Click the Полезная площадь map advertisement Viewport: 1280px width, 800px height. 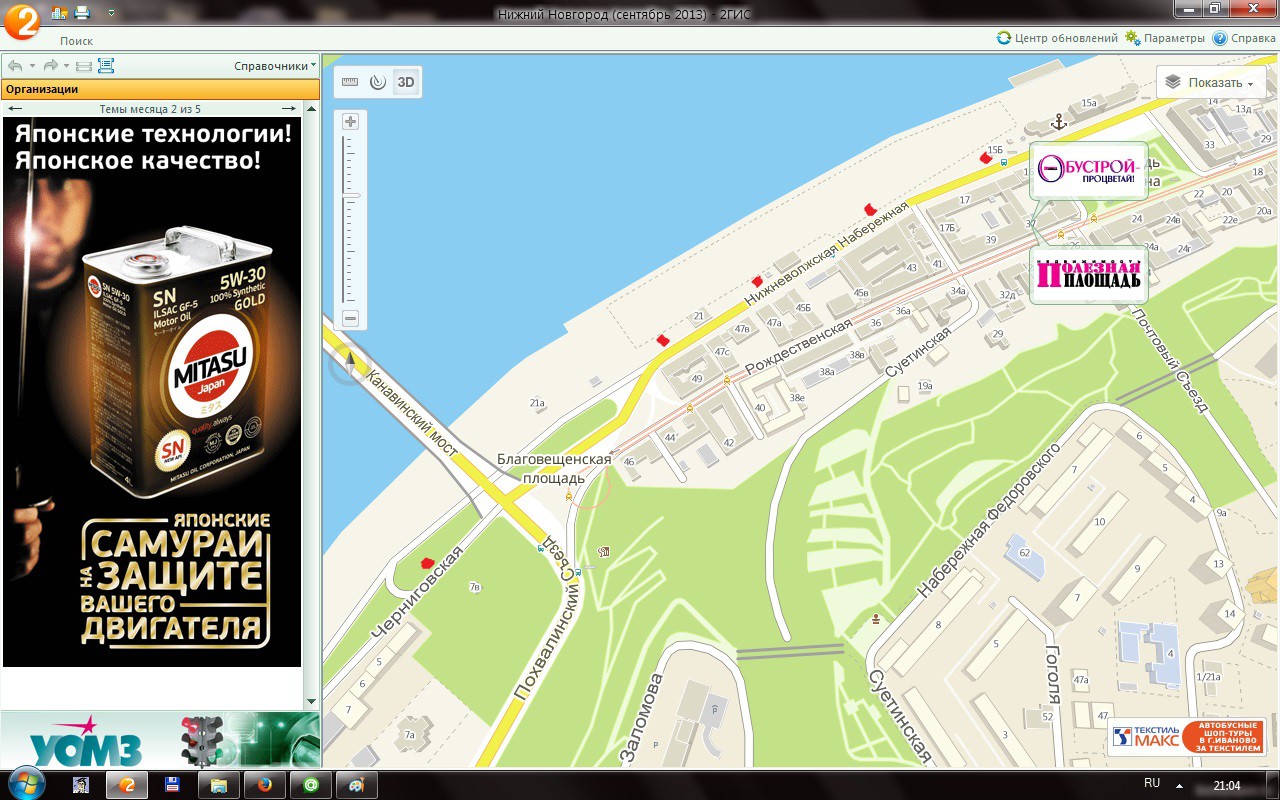(x=1088, y=274)
